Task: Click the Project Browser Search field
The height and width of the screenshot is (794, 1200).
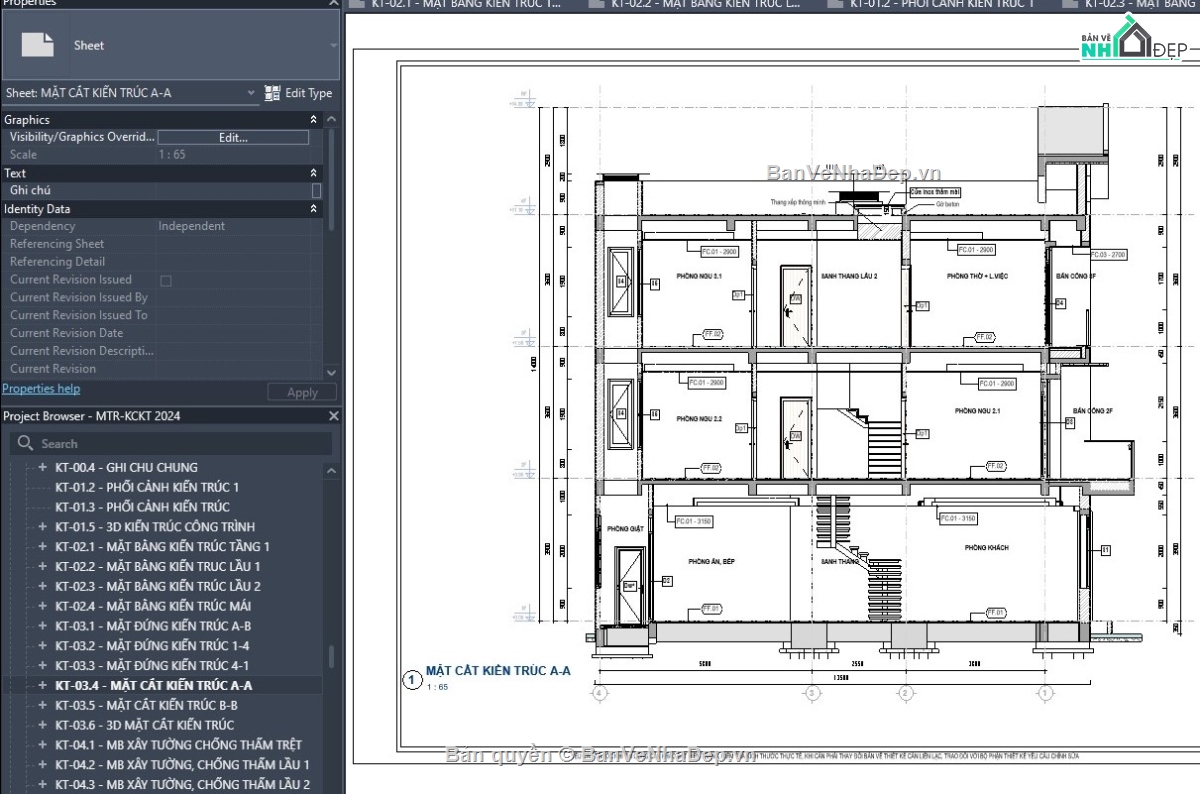Action: point(170,443)
